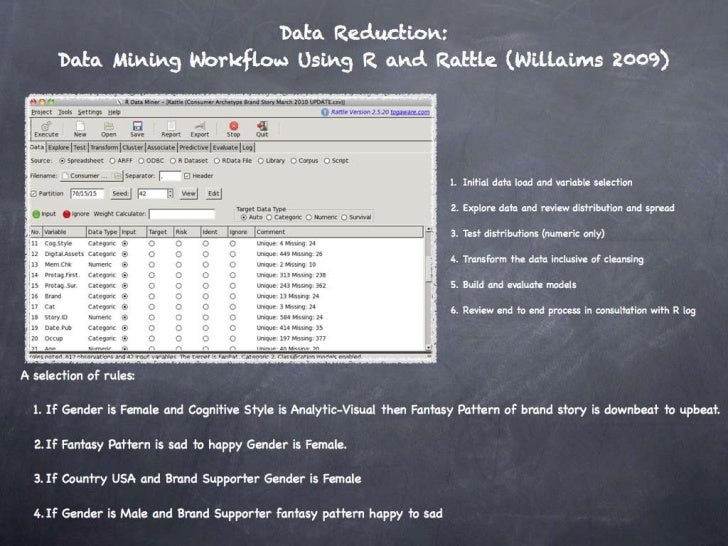728x546 pixels.
Task: Click the variable list scrollbar down arrow
Action: click(429, 347)
